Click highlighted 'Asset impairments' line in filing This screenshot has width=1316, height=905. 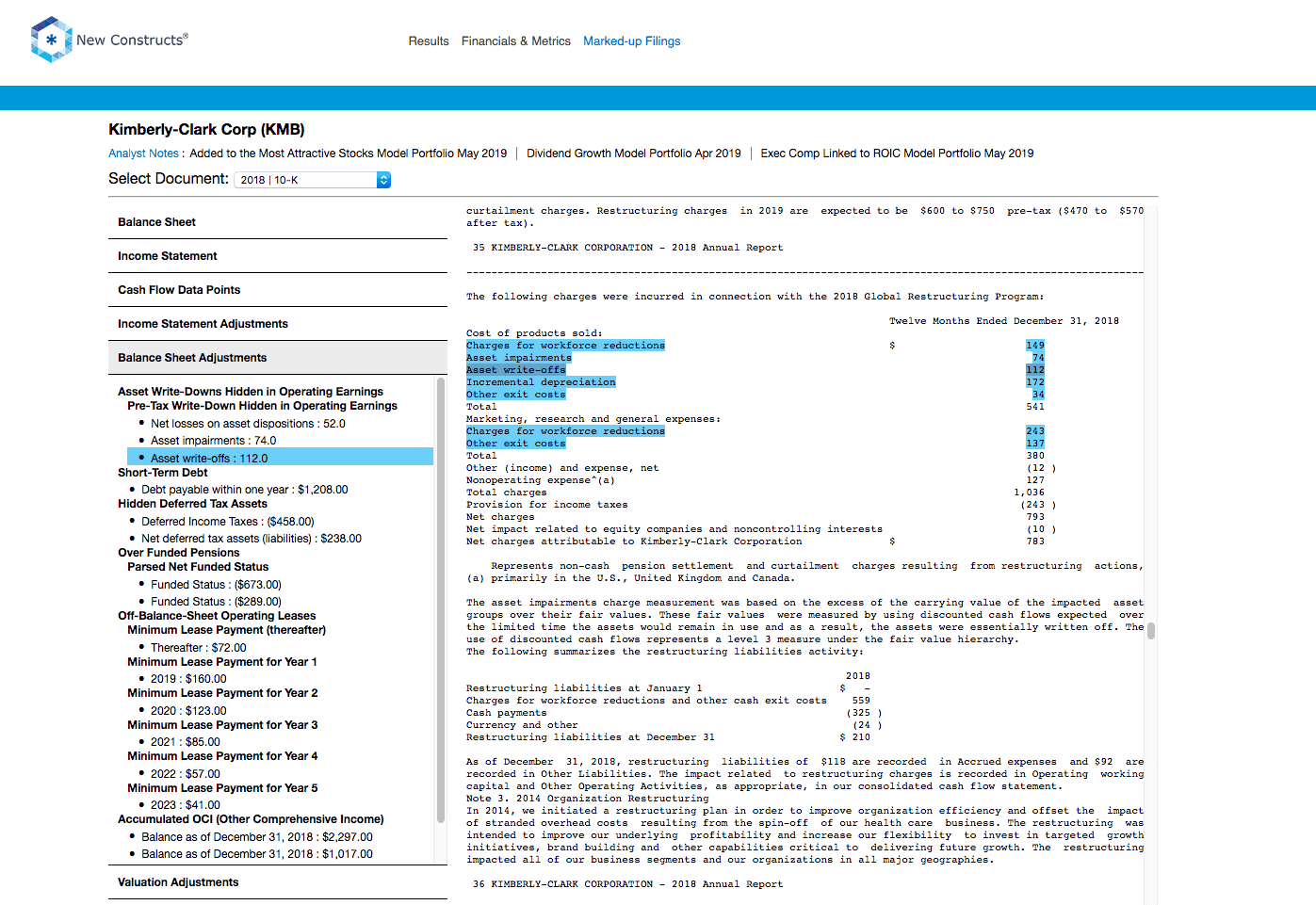tap(518, 358)
